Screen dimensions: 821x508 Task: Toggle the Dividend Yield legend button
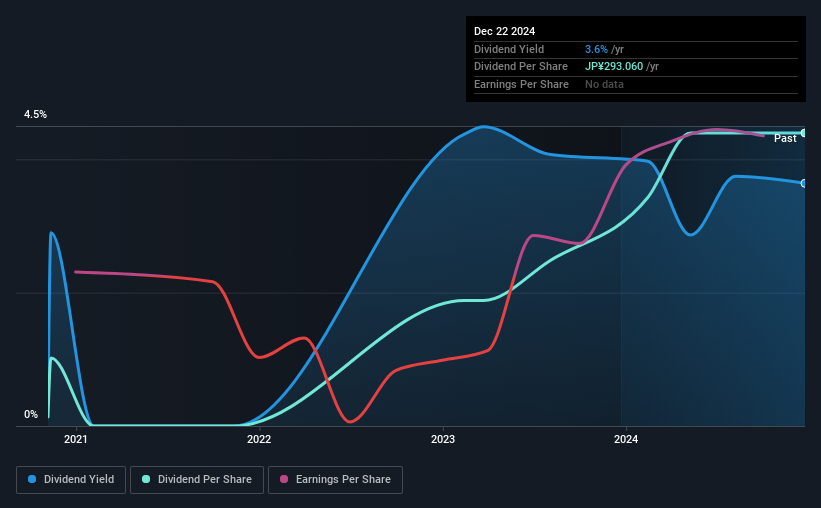pyautogui.click(x=71, y=480)
